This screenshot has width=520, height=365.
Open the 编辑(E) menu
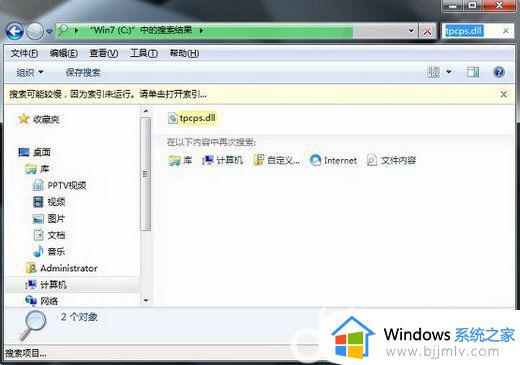pyautogui.click(x=64, y=53)
